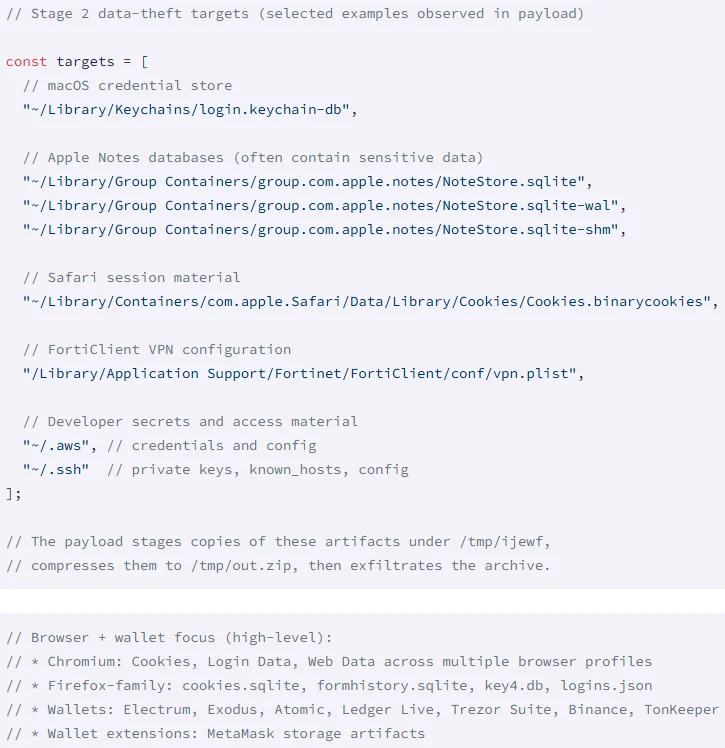
Task: Click the 'Apple Notes databases' comment line
Action: [x=252, y=157]
